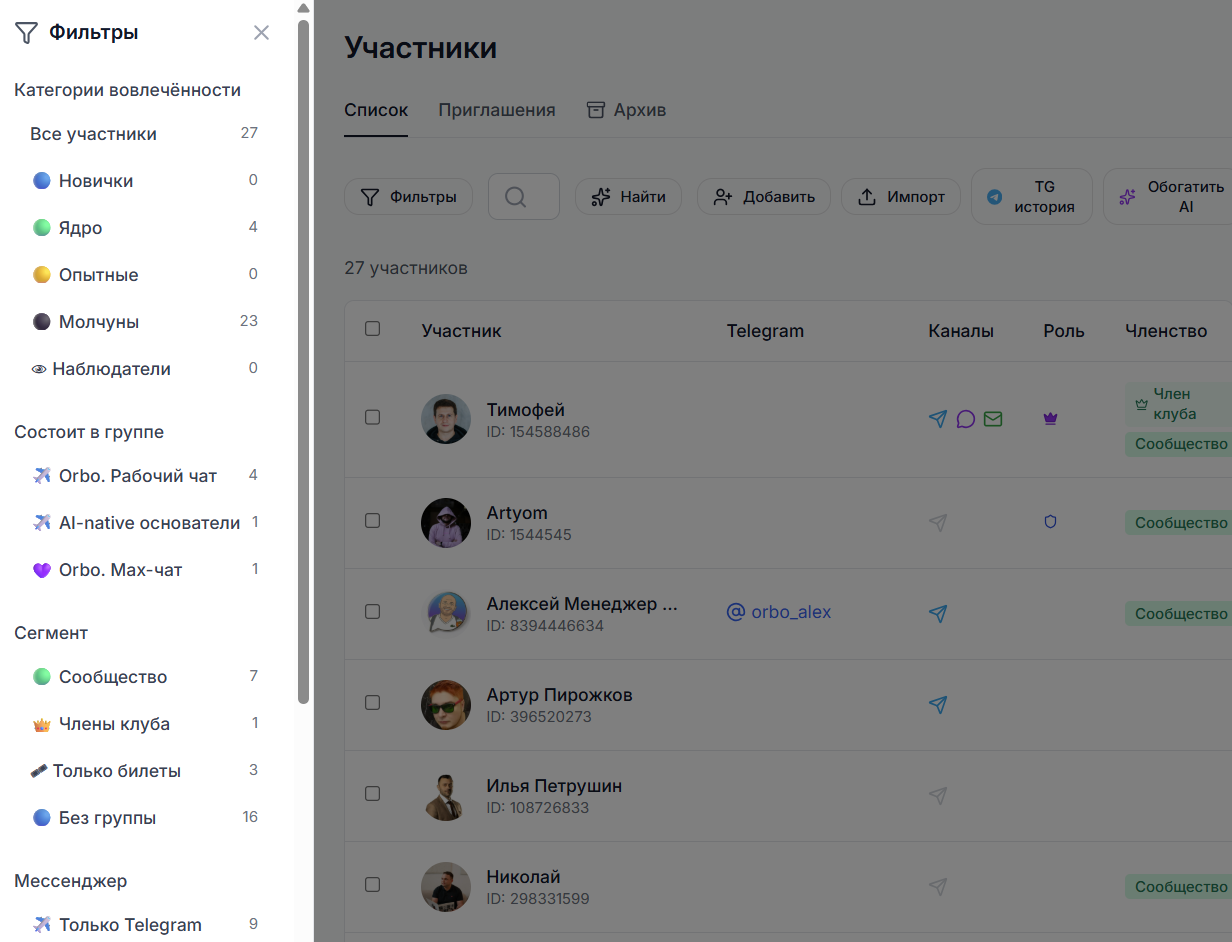
Task: Click the Импорт button
Action: pyautogui.click(x=901, y=197)
